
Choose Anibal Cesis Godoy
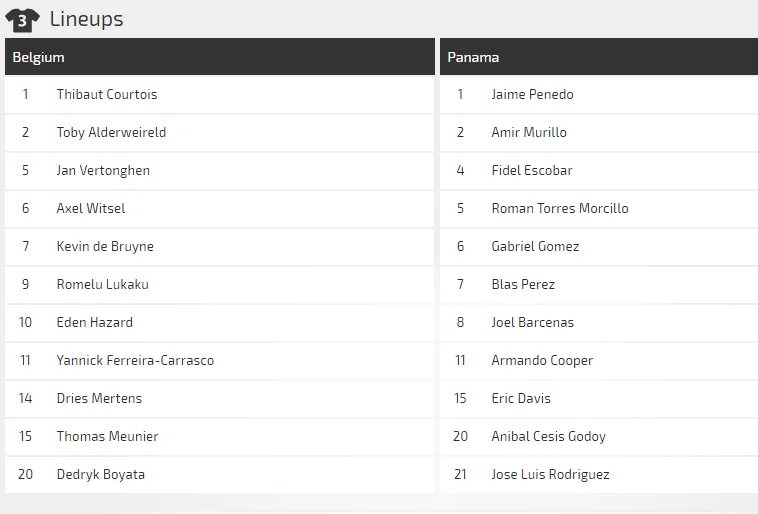[548, 437]
